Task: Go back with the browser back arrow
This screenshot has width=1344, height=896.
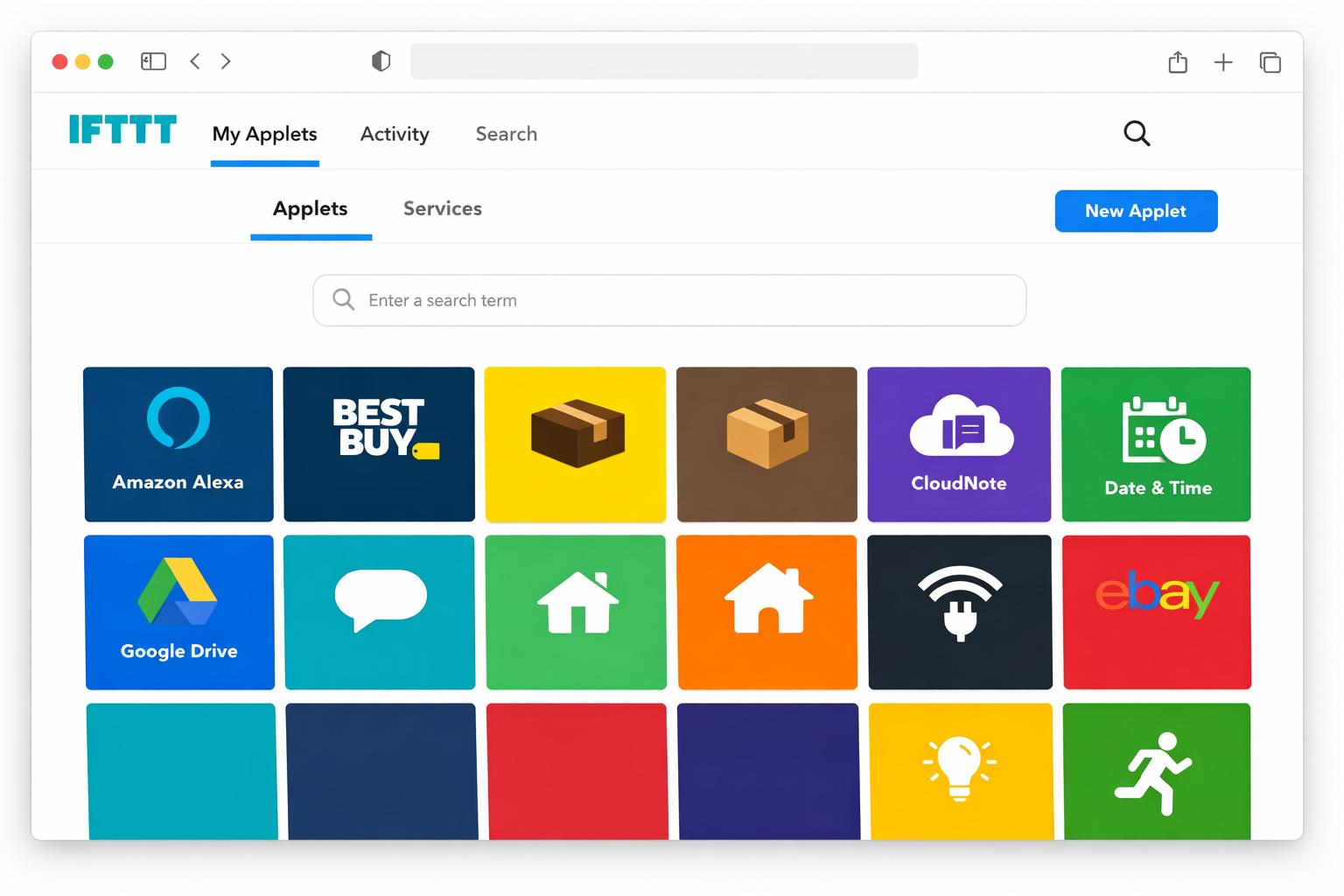Action: pyautogui.click(x=195, y=61)
